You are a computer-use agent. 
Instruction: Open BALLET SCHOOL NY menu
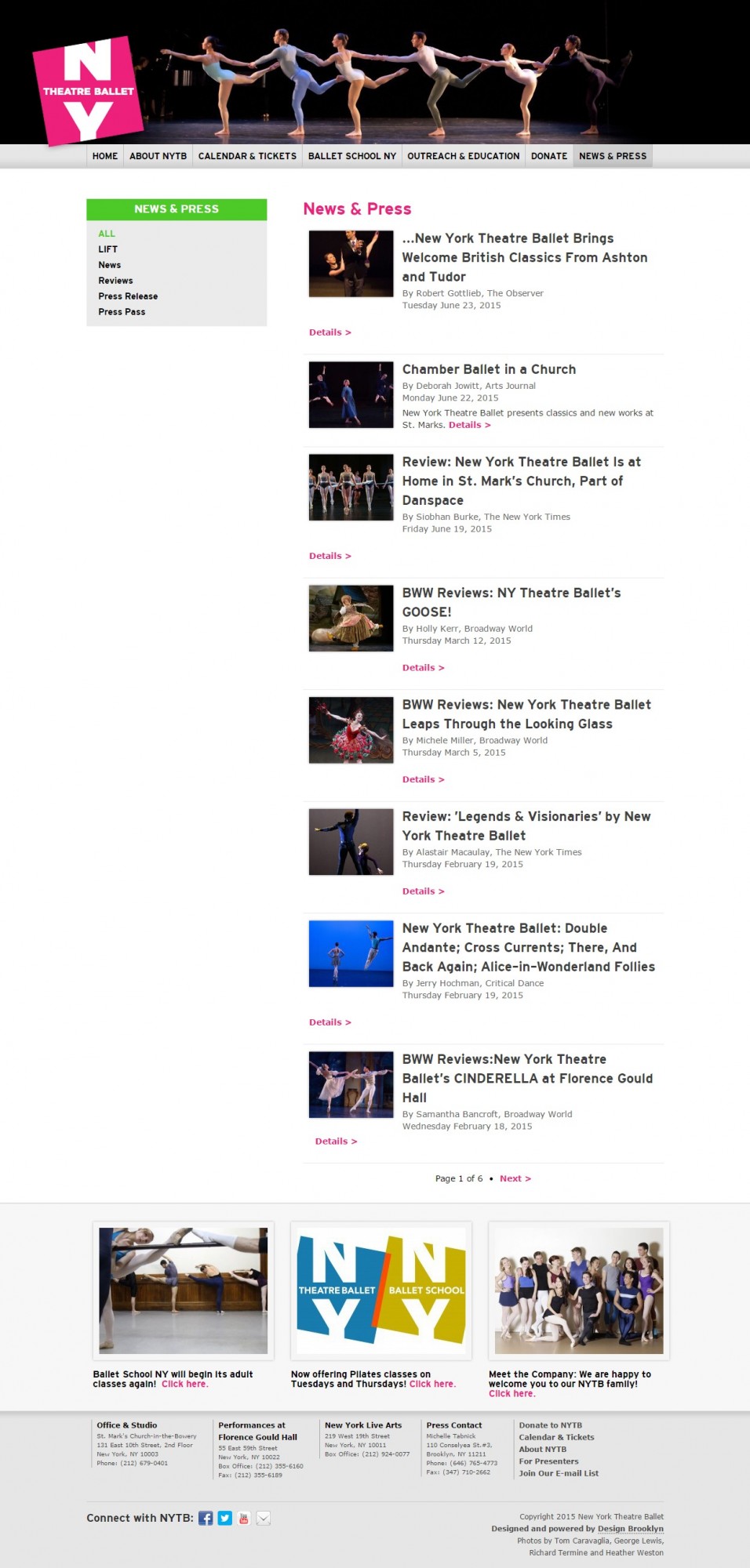pos(352,156)
